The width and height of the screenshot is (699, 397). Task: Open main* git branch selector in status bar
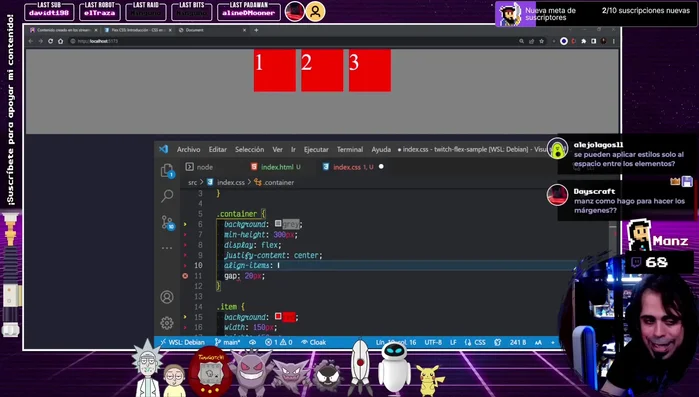[228, 342]
